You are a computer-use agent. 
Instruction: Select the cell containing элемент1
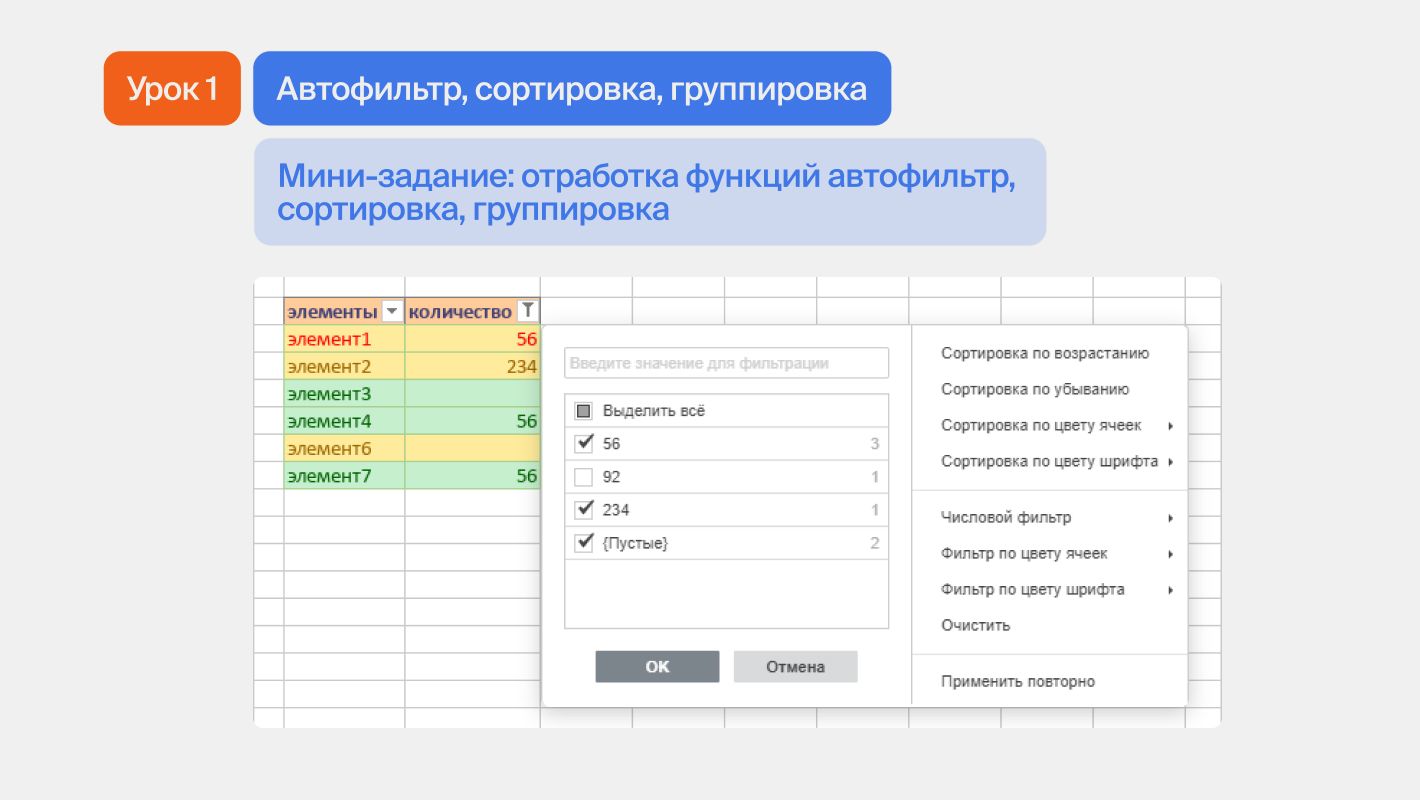pyautogui.click(x=344, y=339)
